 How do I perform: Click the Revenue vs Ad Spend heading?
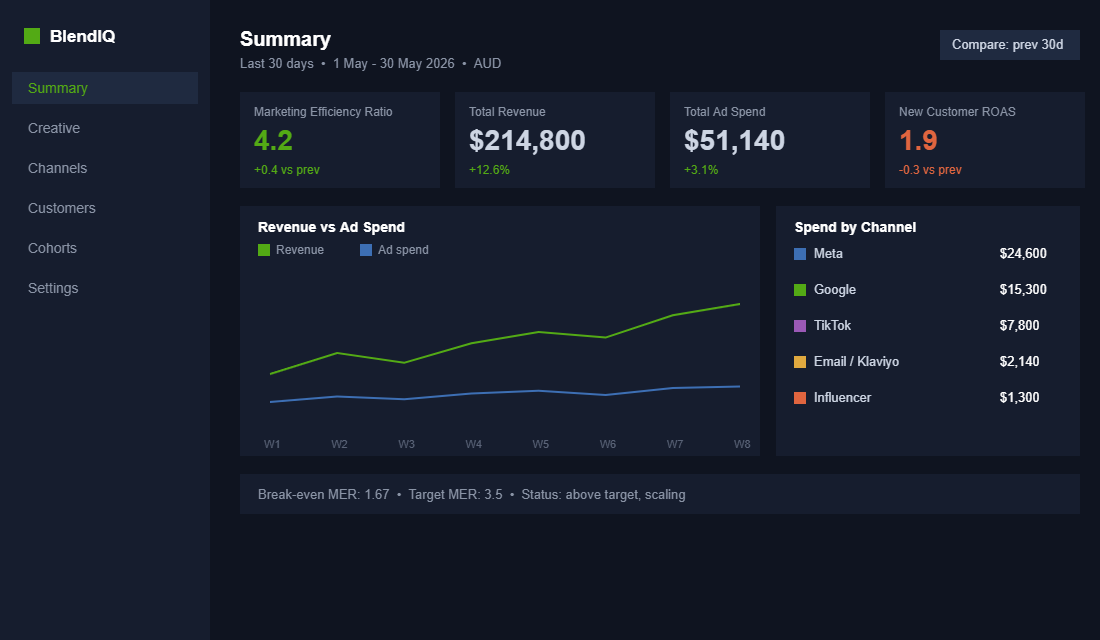(x=331, y=227)
